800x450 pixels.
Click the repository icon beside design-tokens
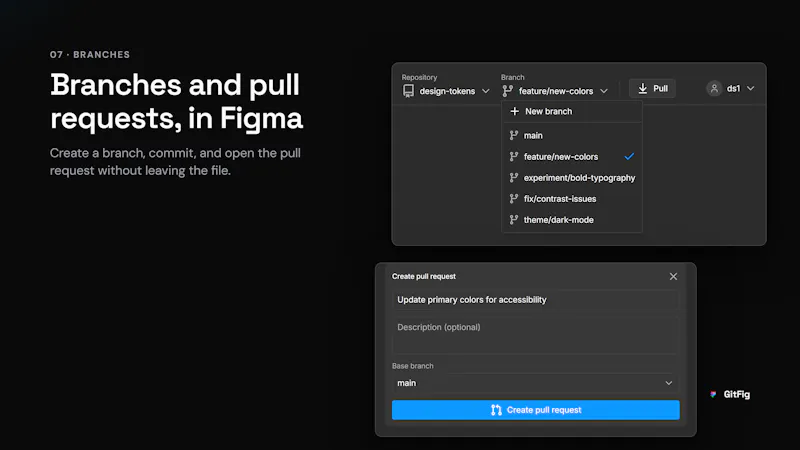click(408, 91)
